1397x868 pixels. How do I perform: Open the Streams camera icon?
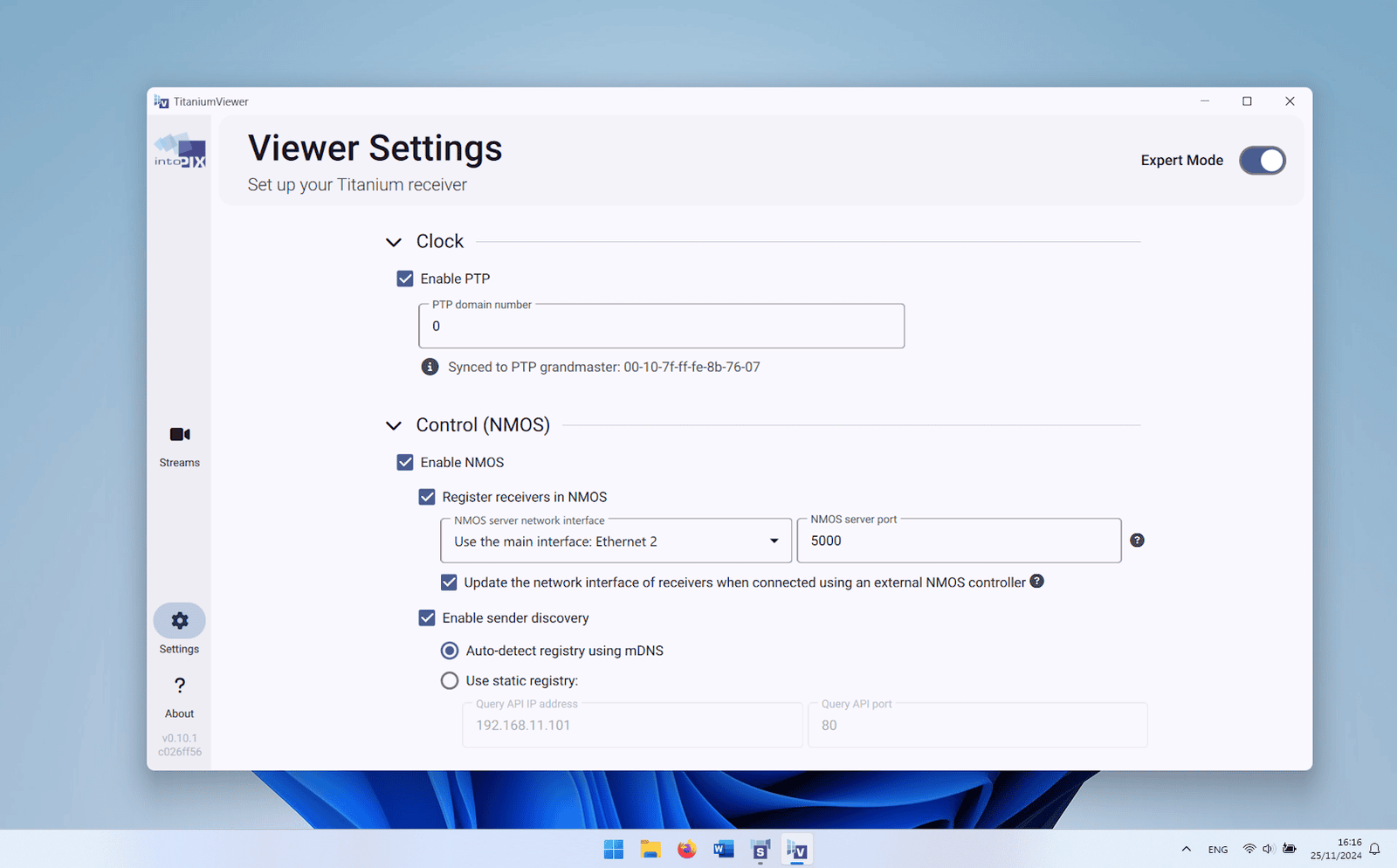180,435
